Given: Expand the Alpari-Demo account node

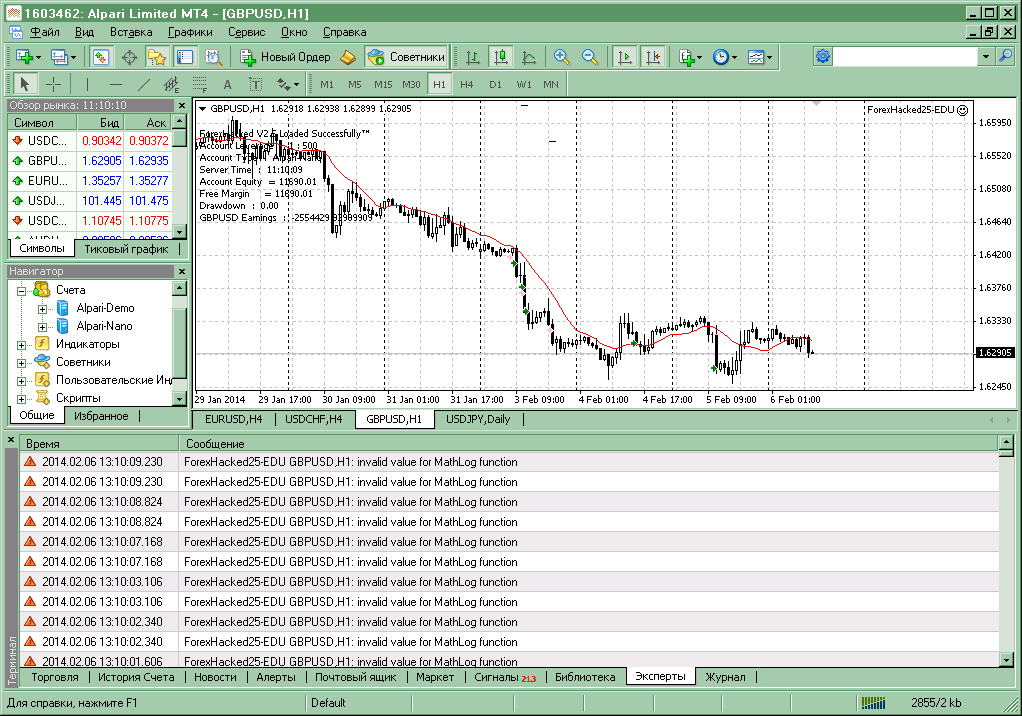Looking at the screenshot, I should coord(42,309).
